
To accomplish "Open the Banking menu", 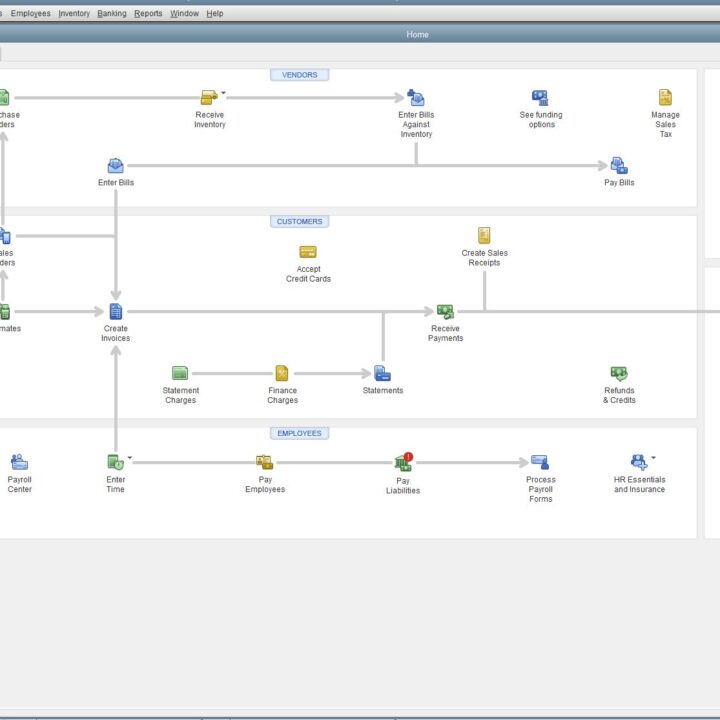I will point(112,13).
